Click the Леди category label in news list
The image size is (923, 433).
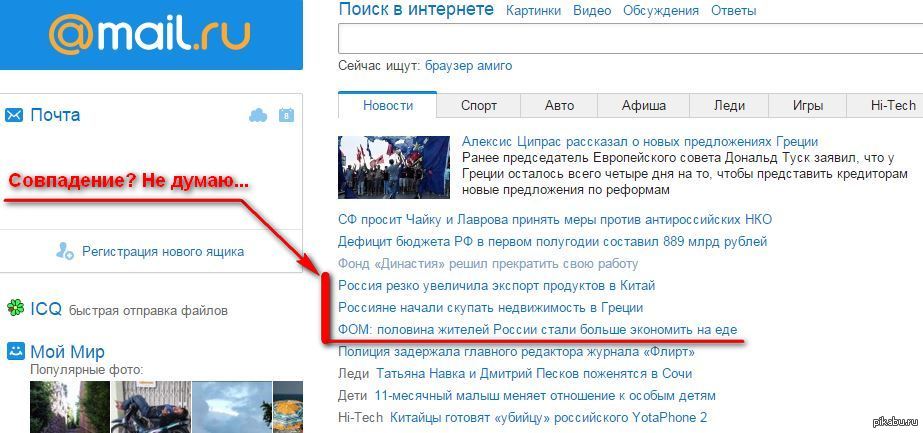(354, 374)
